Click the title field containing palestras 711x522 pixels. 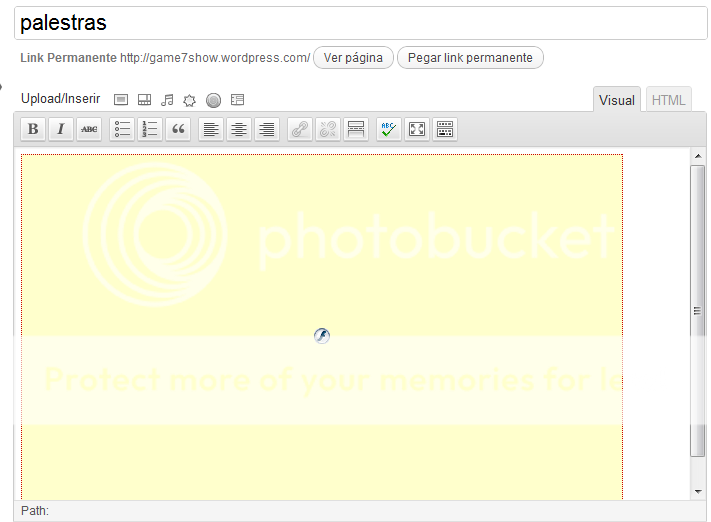coord(360,22)
